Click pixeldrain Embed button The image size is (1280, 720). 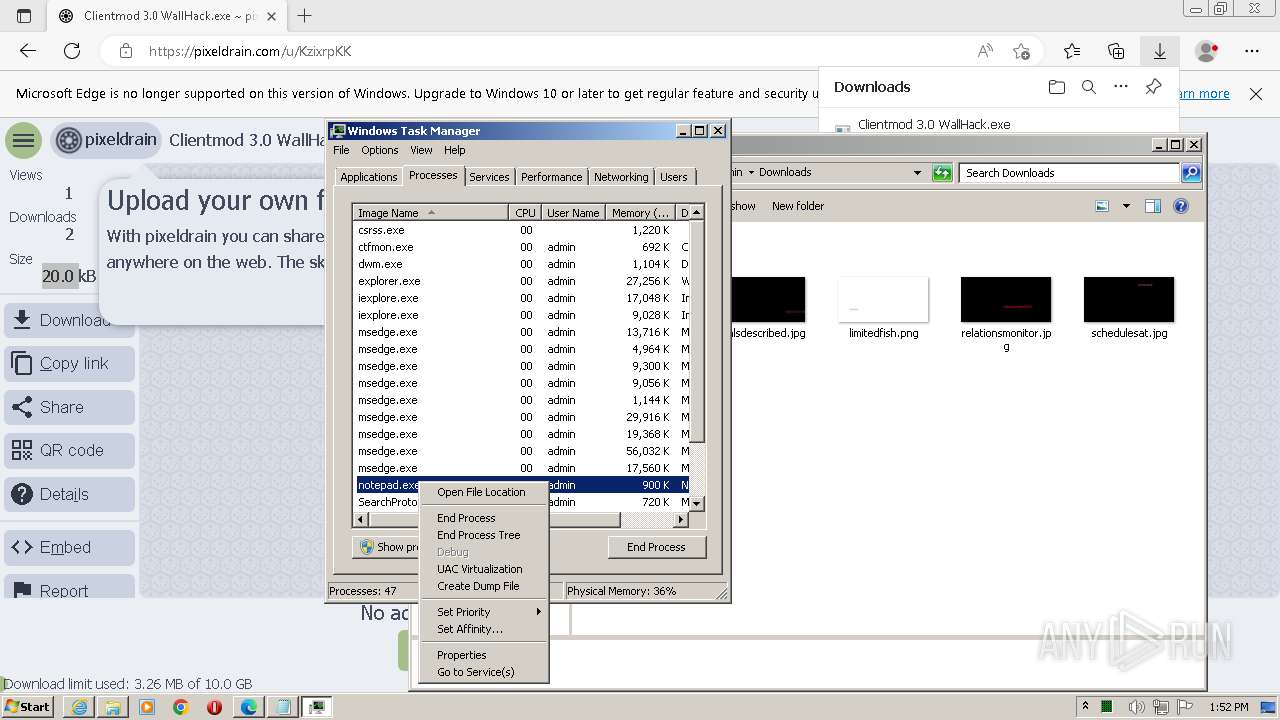[x=70, y=547]
